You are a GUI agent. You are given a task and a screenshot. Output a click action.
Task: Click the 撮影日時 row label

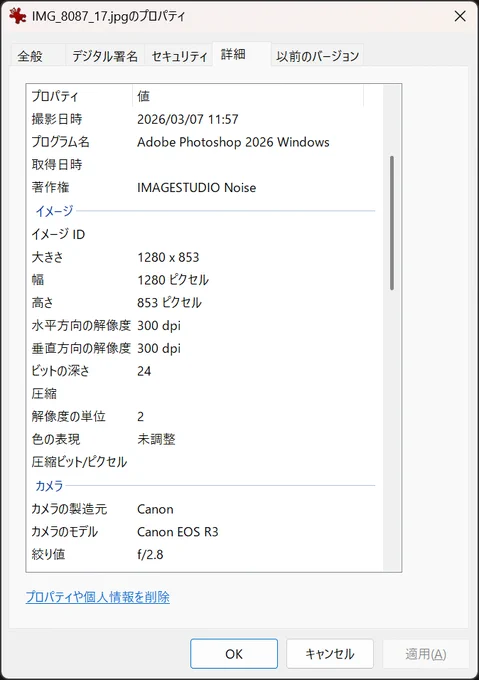[x=57, y=119]
